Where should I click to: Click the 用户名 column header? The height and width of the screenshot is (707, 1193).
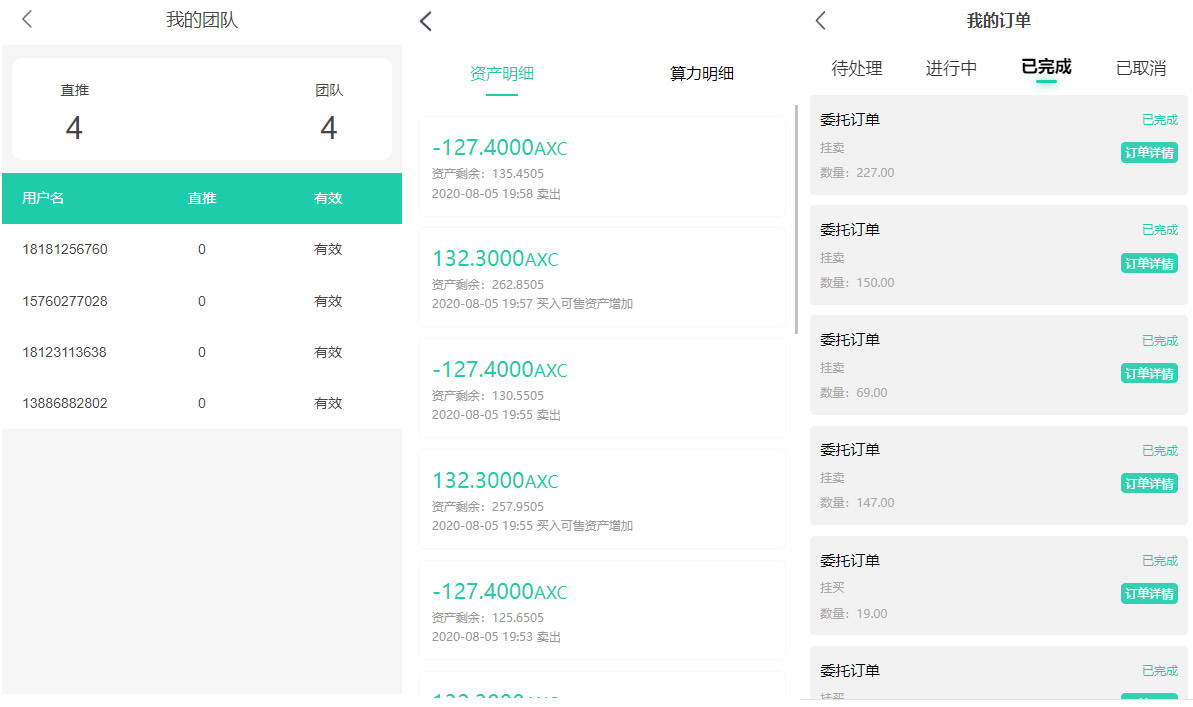(43, 199)
